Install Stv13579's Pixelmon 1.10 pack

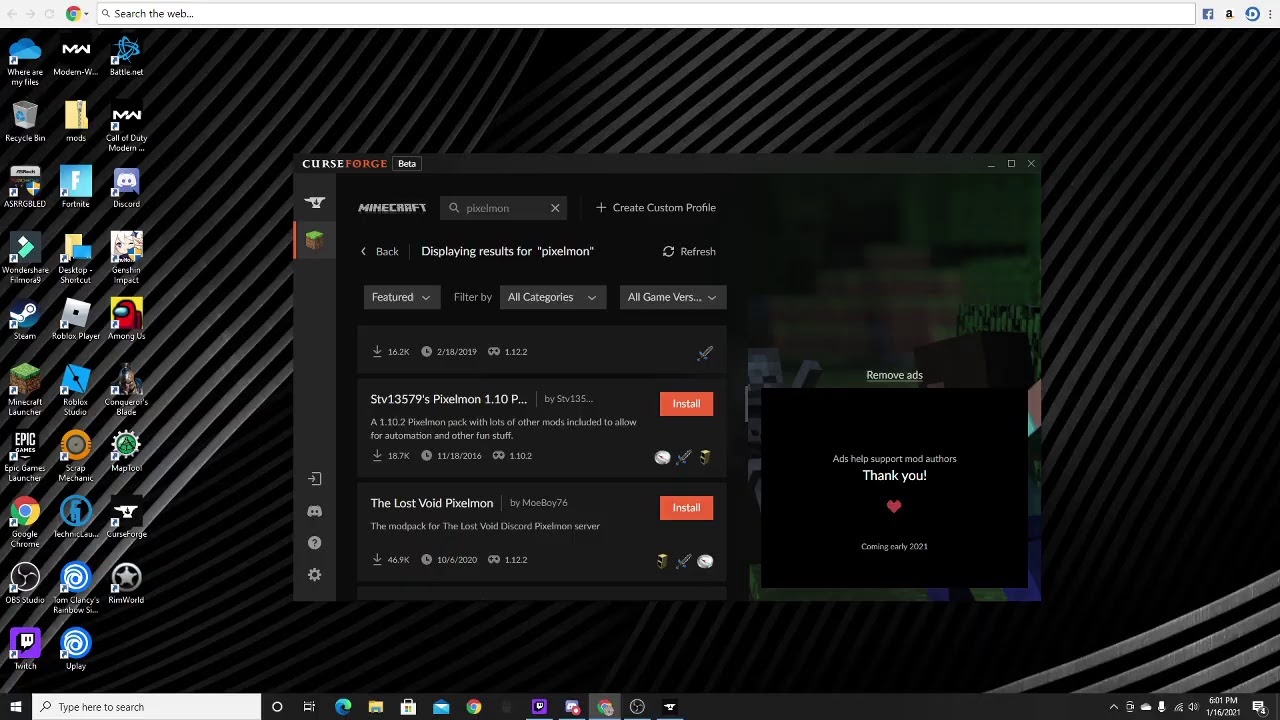686,403
